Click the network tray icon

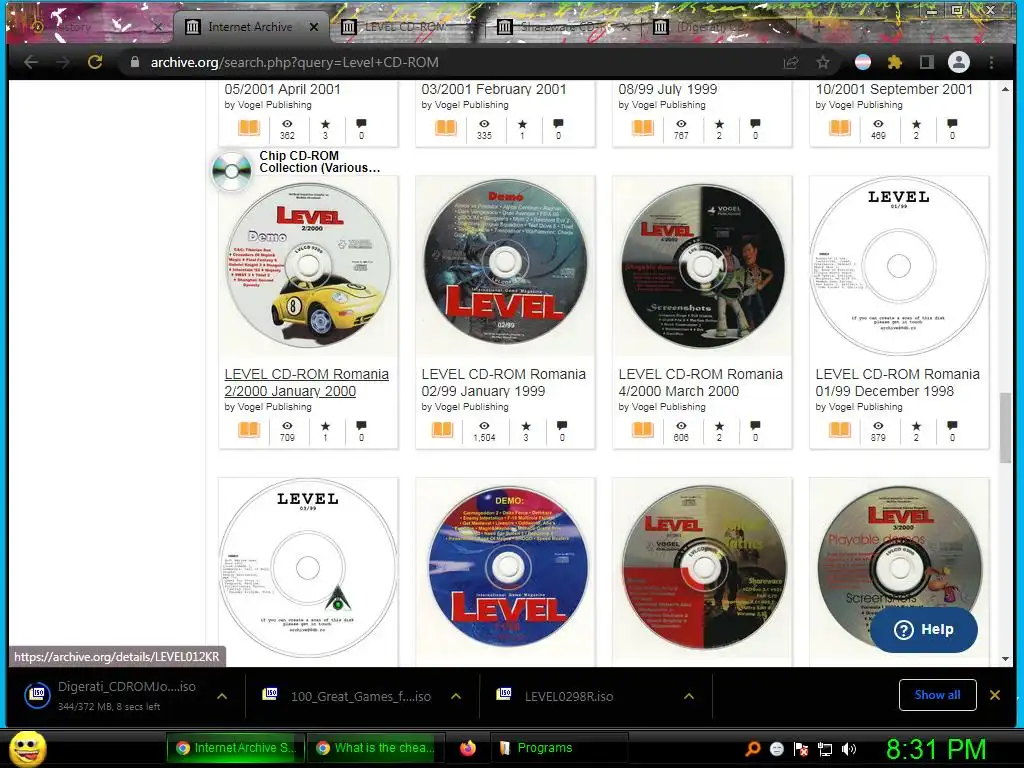(x=825, y=749)
